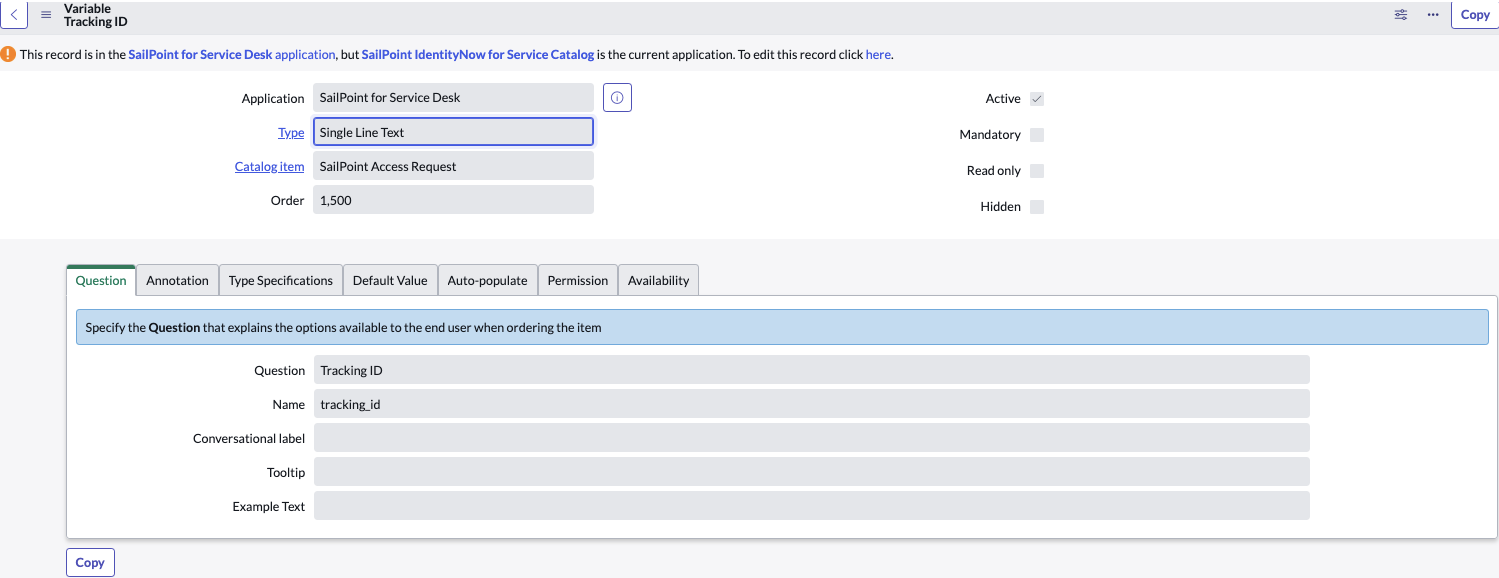Click the blue Question instruction message
1499x578 pixels.
coord(782,327)
